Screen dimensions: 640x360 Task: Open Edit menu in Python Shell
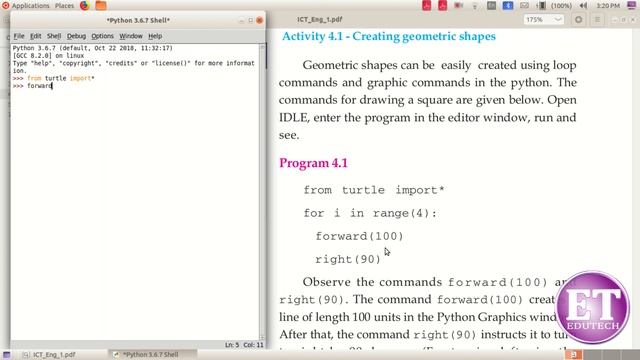click(36, 36)
